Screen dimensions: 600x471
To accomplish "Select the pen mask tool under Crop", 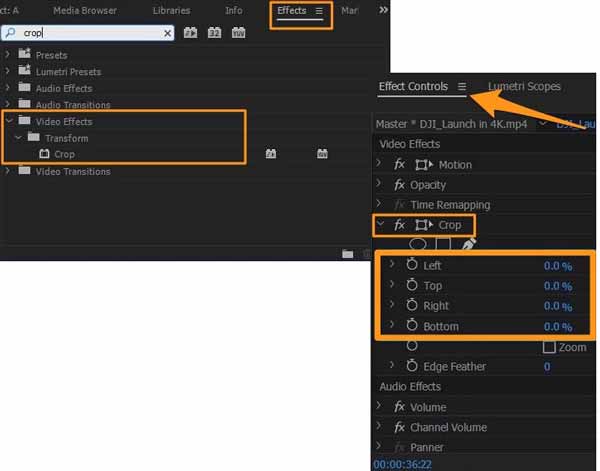I will [468, 244].
